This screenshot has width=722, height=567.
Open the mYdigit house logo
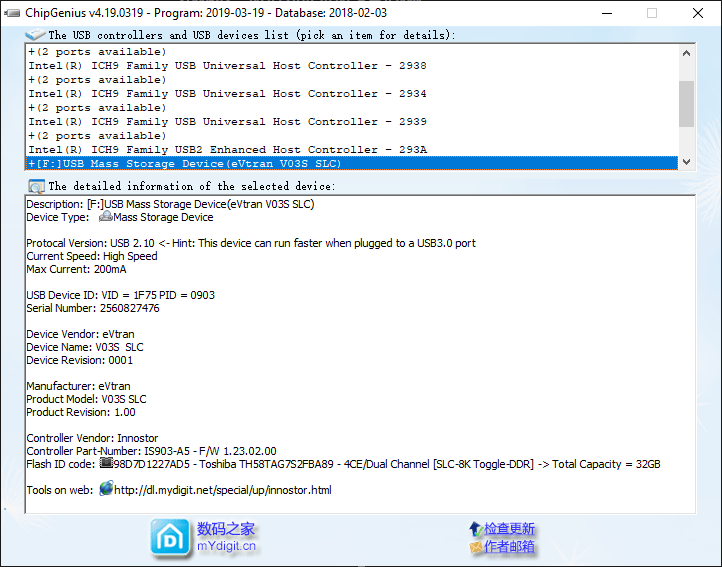pyautogui.click(x=170, y=537)
